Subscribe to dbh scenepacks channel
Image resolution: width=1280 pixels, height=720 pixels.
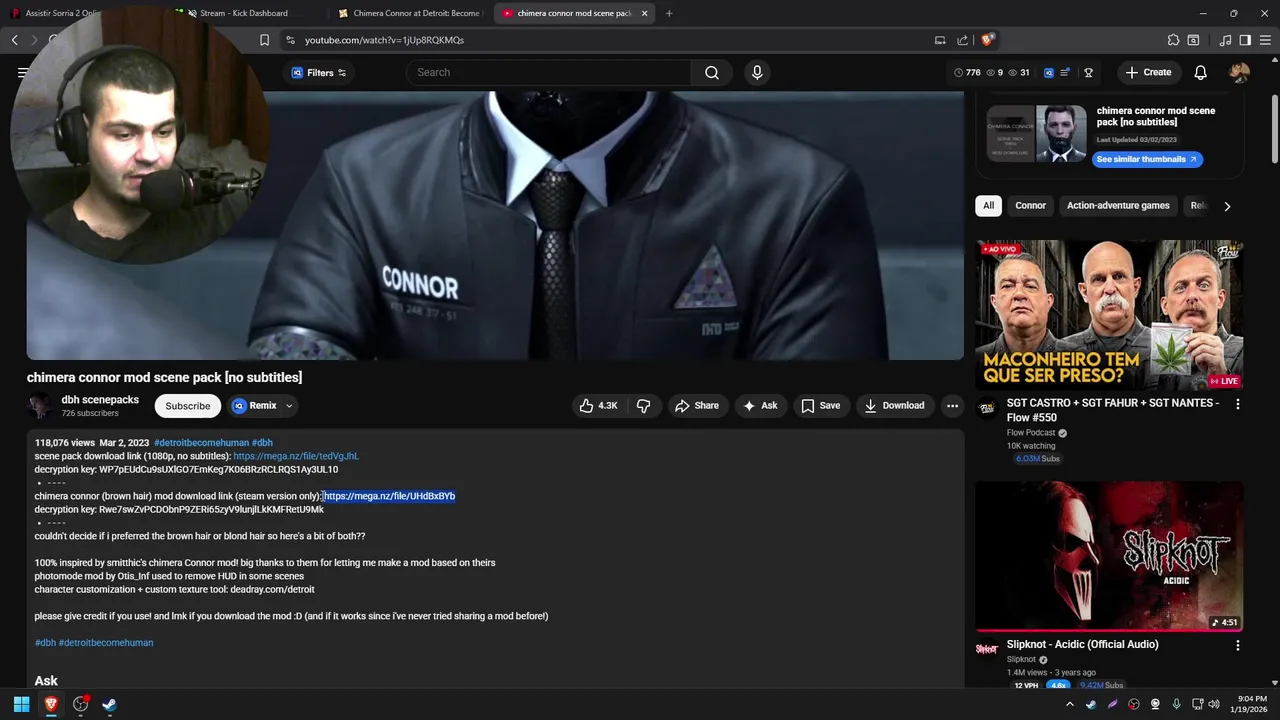pos(188,405)
